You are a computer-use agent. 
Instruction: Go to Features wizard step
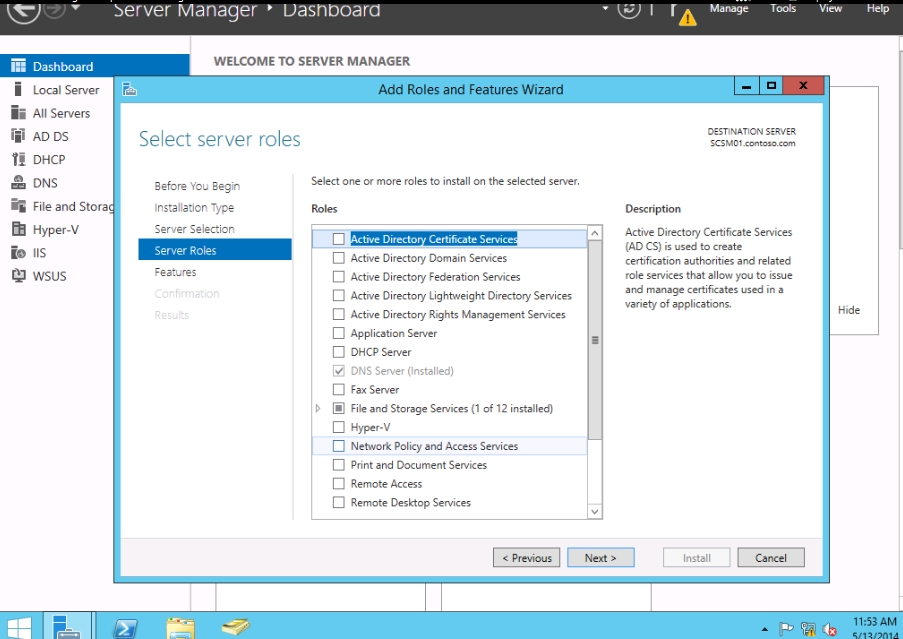[175, 272]
